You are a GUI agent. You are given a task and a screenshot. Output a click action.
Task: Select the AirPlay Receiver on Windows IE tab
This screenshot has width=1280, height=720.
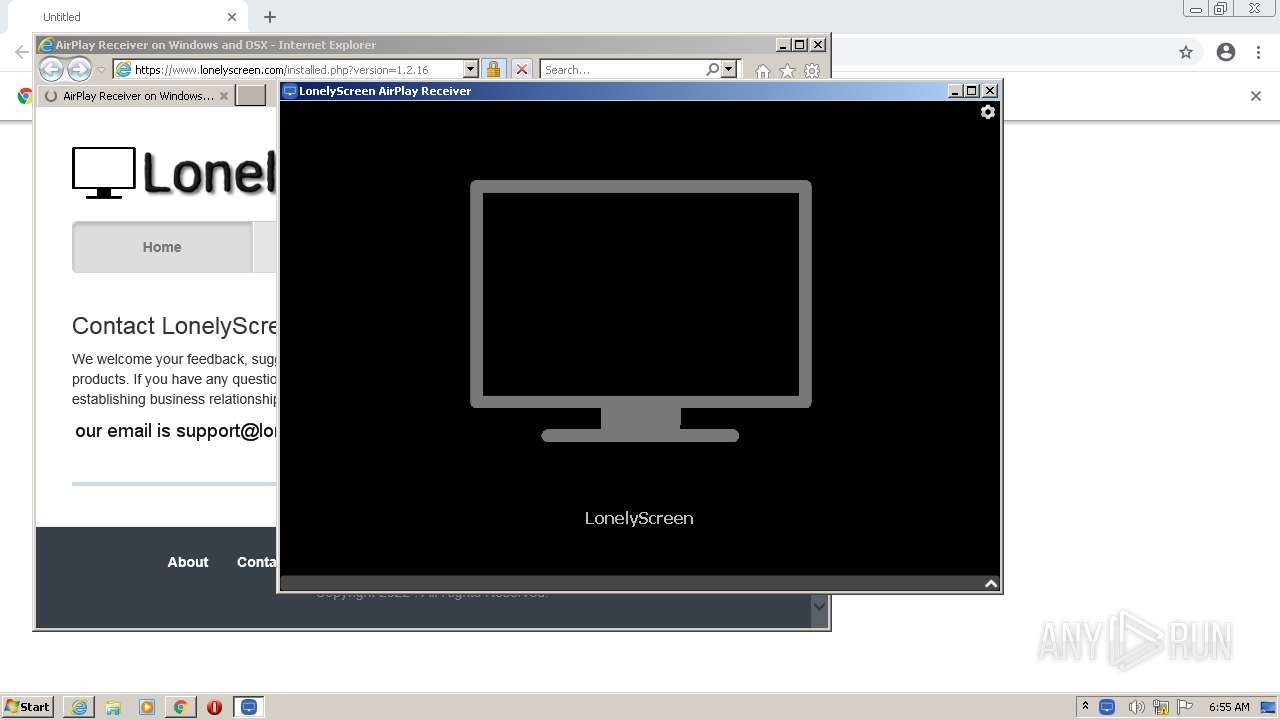(138, 96)
